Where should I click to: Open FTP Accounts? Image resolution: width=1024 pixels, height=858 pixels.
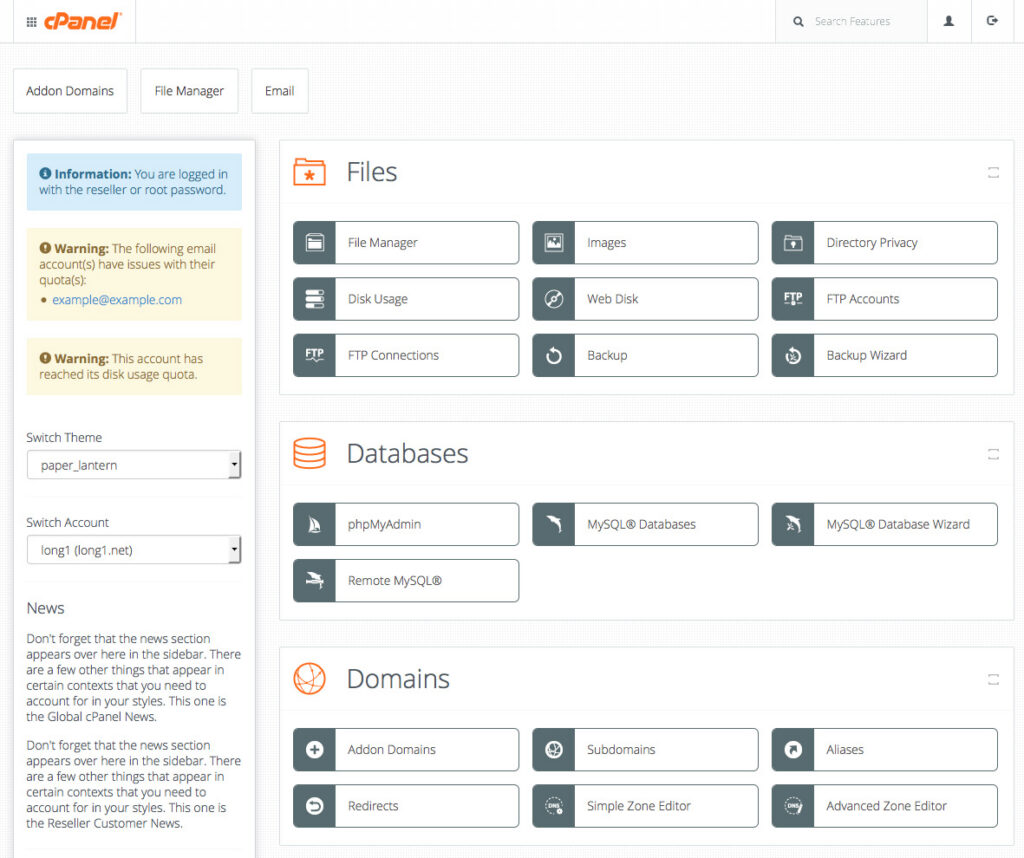884,298
